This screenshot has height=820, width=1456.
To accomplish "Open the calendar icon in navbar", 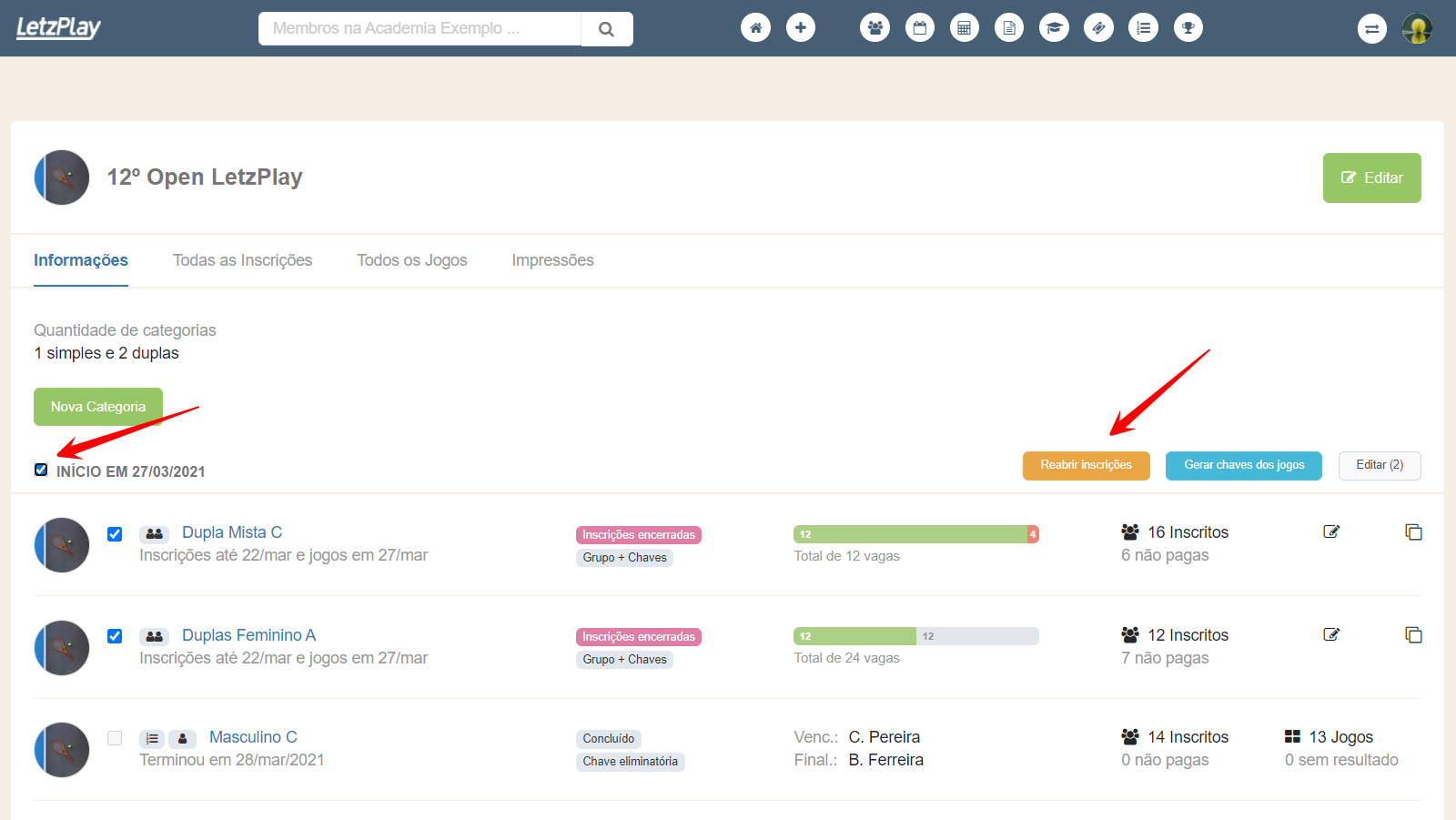I will coord(919,28).
